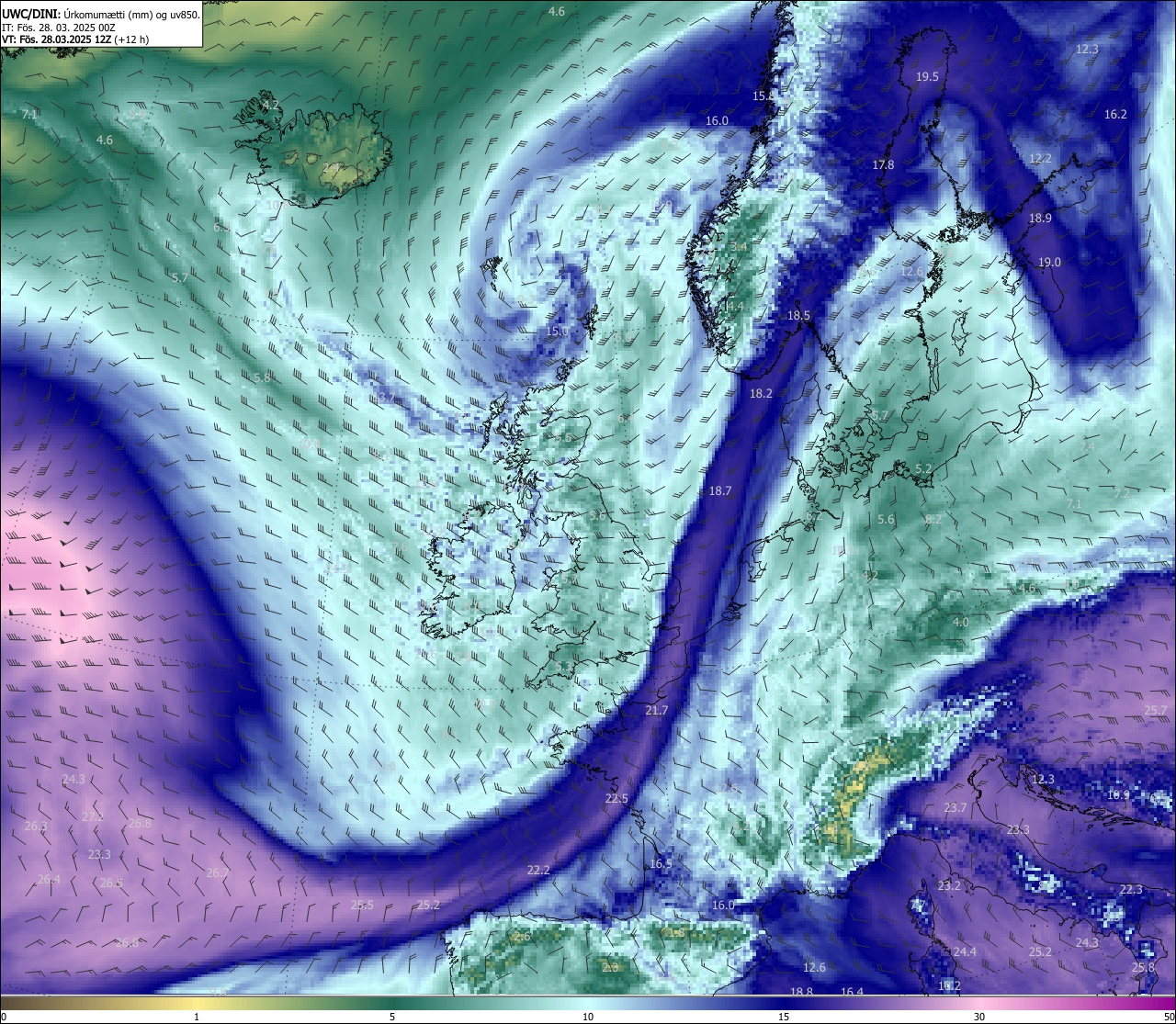Click the "18.7" value in the North Sea
Image resolution: width=1176 pixels, height=1024 pixels.
[720, 490]
